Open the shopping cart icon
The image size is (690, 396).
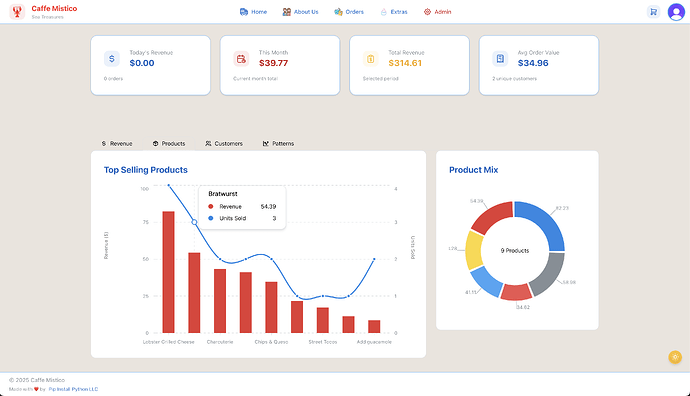point(653,12)
